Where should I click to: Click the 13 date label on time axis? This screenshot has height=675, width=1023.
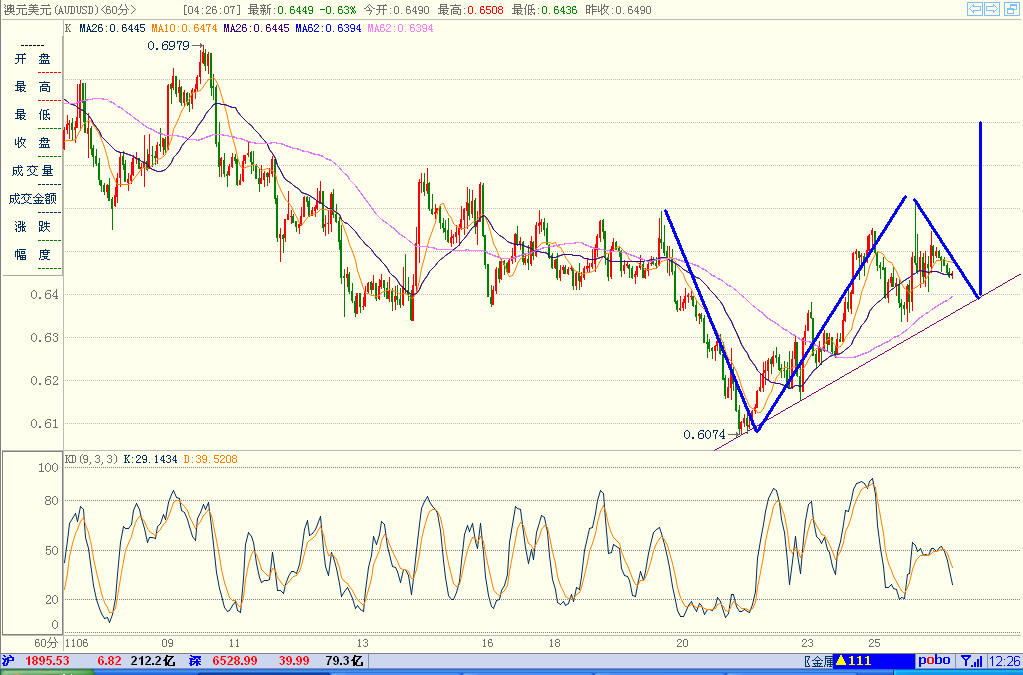pyautogui.click(x=362, y=643)
